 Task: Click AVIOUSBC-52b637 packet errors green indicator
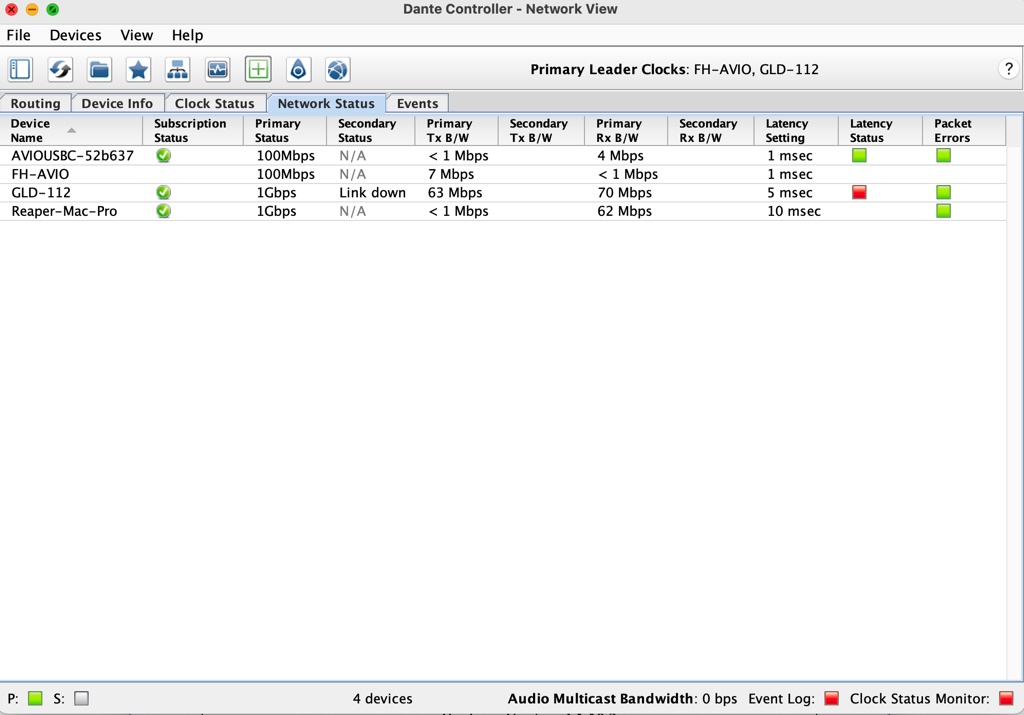click(x=943, y=155)
